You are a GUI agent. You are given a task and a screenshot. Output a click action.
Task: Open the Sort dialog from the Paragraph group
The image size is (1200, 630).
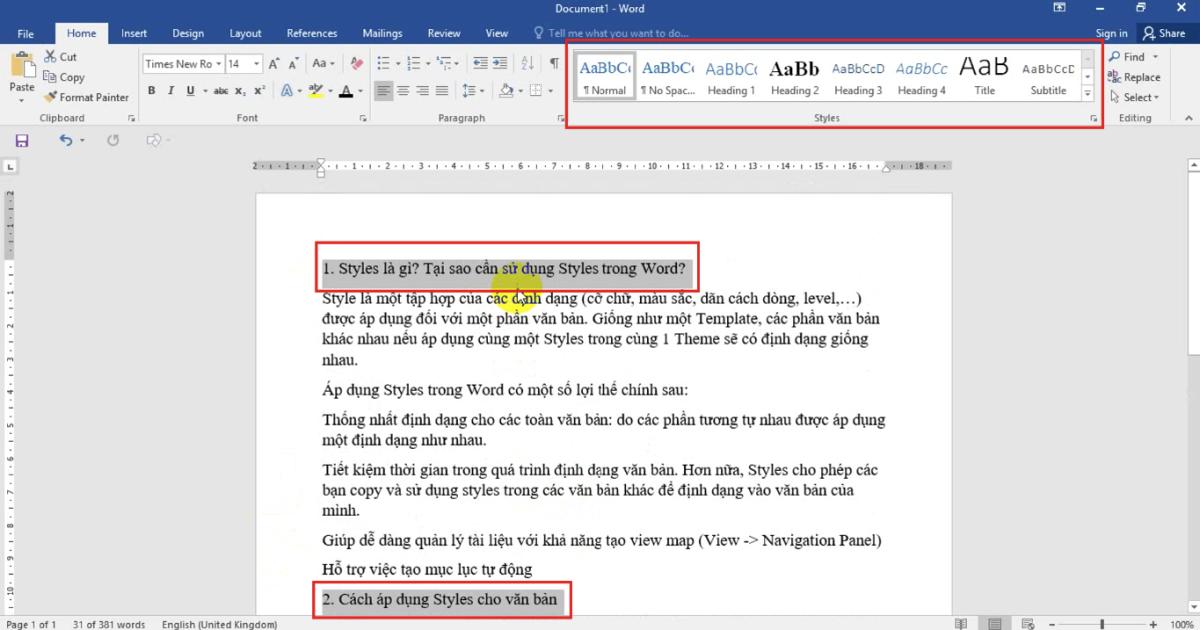[527, 63]
